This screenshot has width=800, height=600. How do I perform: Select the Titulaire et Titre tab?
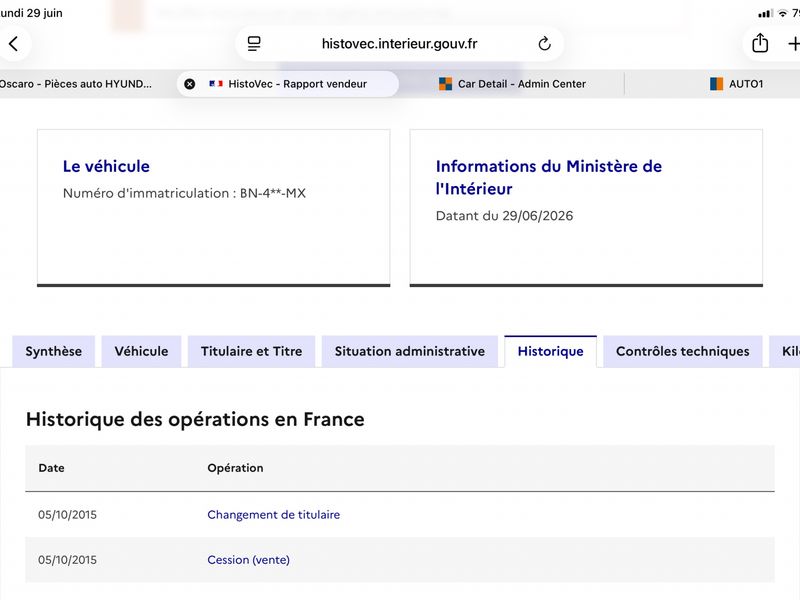[252, 351]
